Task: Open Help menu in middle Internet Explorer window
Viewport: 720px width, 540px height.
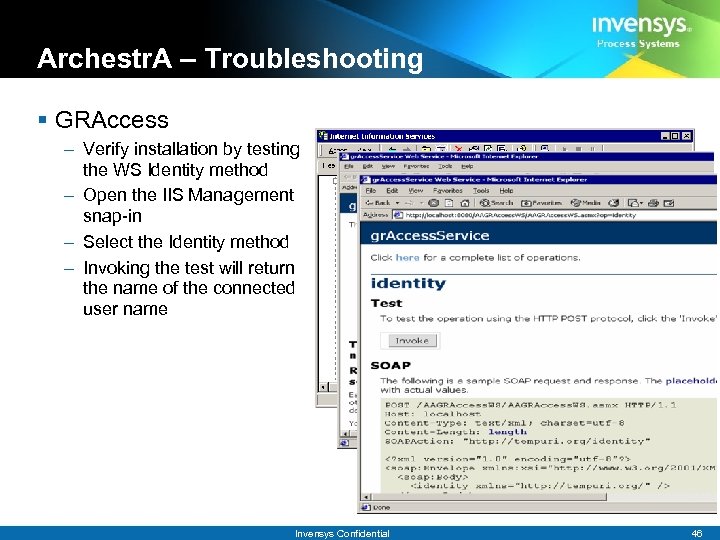Action: coord(467,166)
